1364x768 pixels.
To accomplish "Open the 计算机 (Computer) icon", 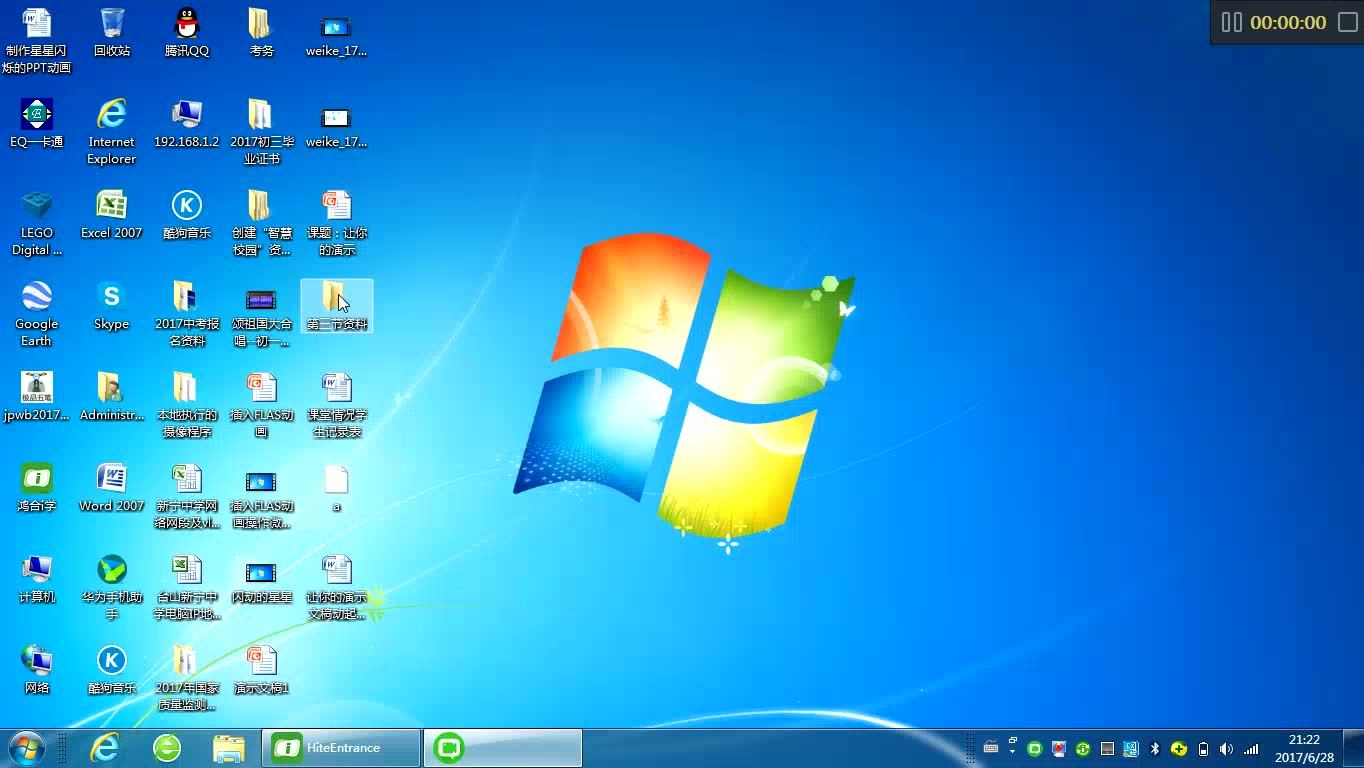I will pos(37,579).
